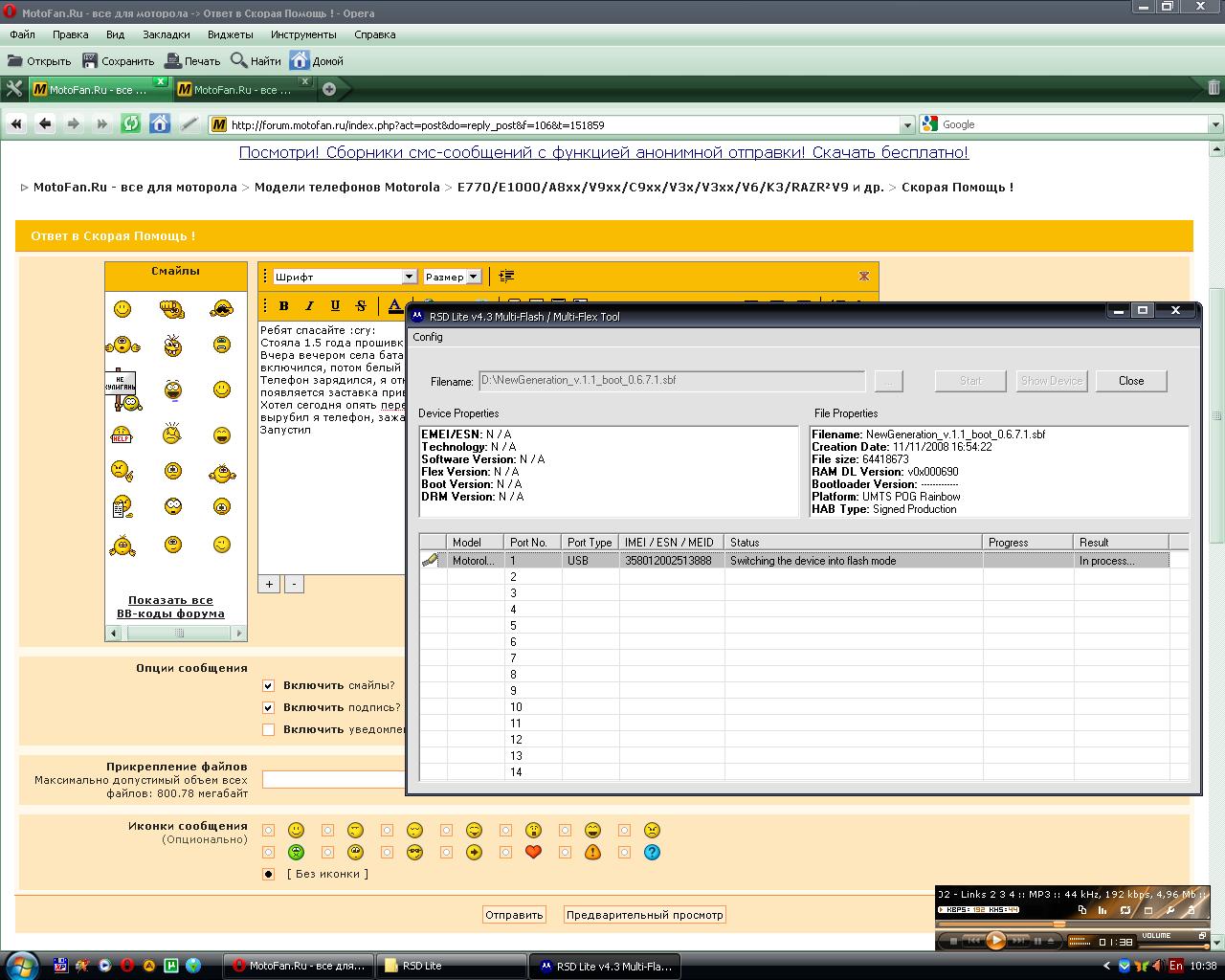The image size is (1225, 980).
Task: Select the heart message icon radio
Action: pyautogui.click(x=506, y=853)
